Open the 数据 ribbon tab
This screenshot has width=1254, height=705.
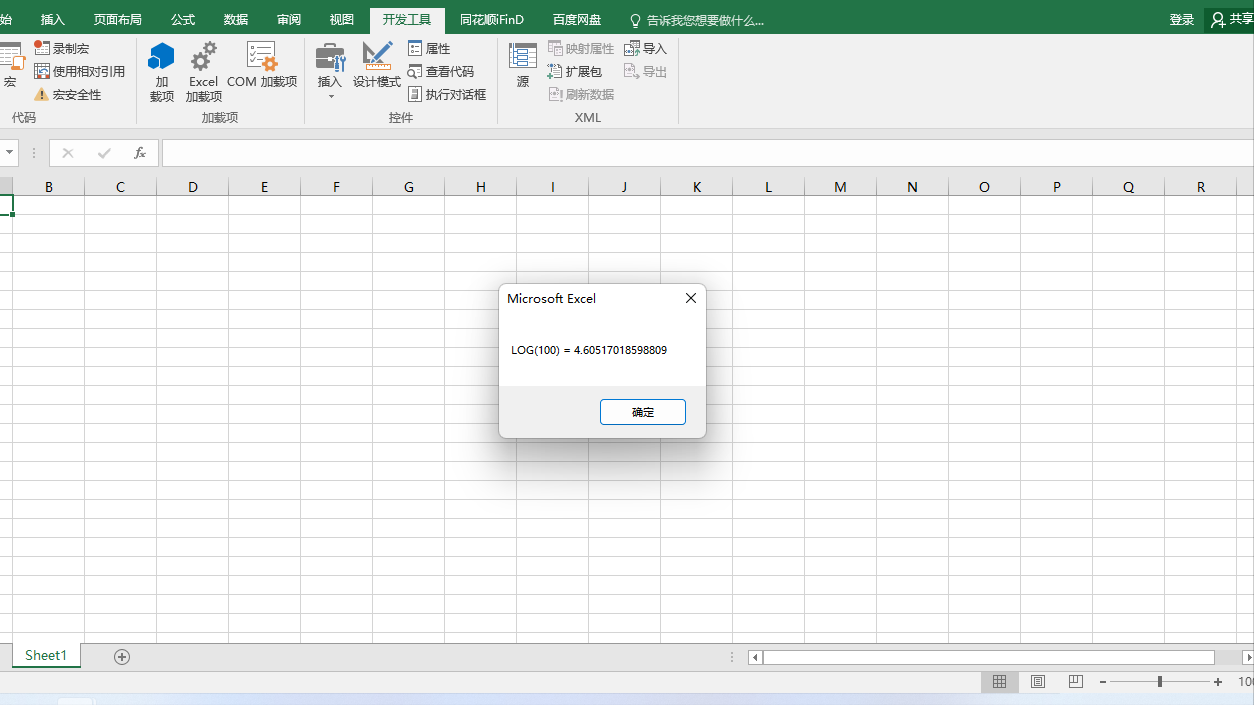pyautogui.click(x=236, y=20)
